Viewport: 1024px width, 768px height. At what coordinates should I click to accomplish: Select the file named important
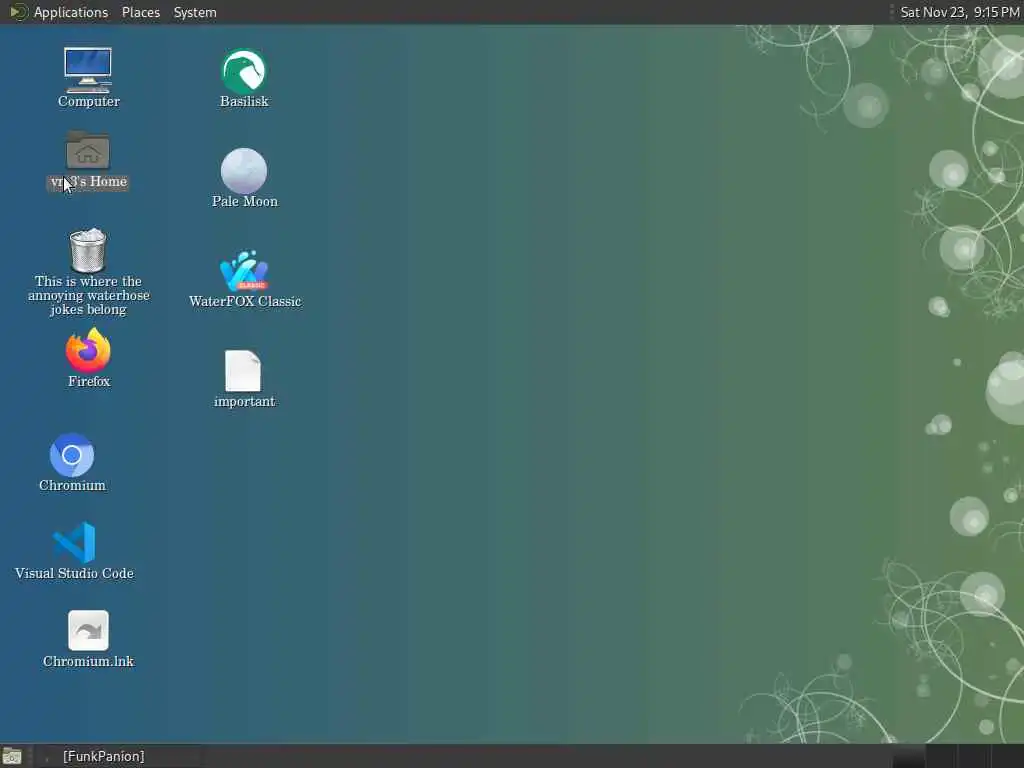243,371
